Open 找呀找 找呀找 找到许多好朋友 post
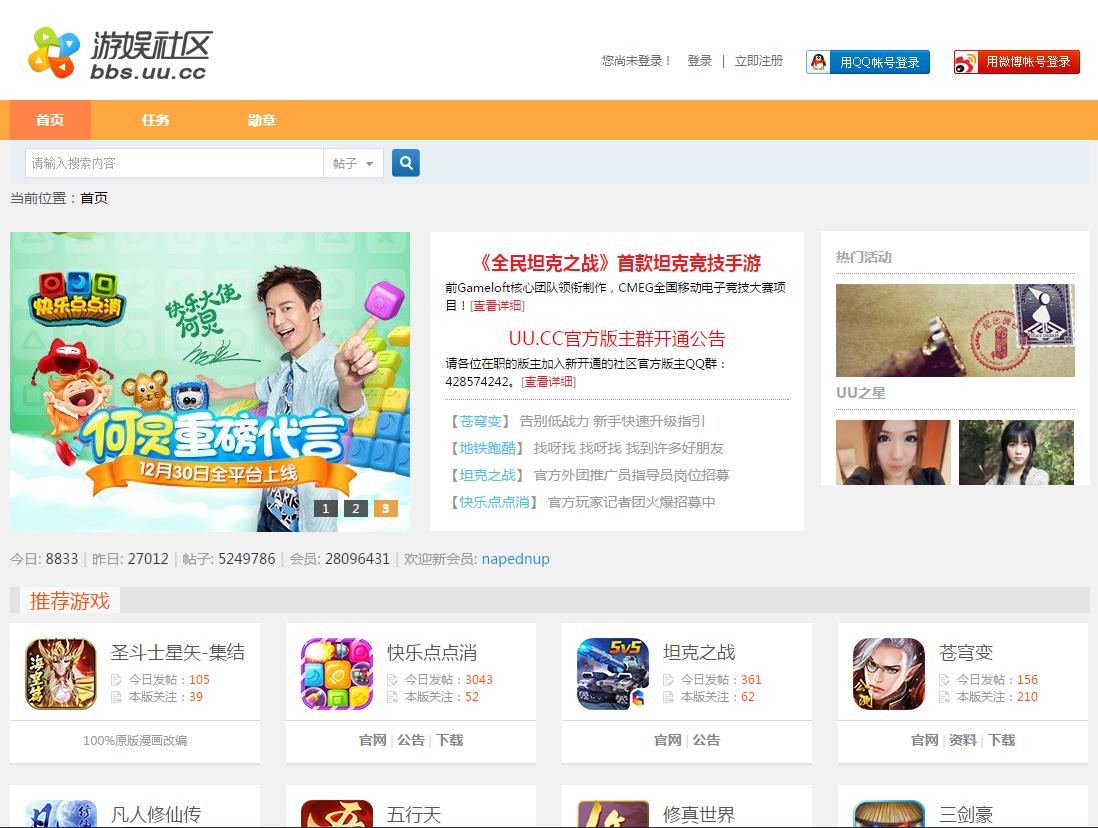 (628, 448)
